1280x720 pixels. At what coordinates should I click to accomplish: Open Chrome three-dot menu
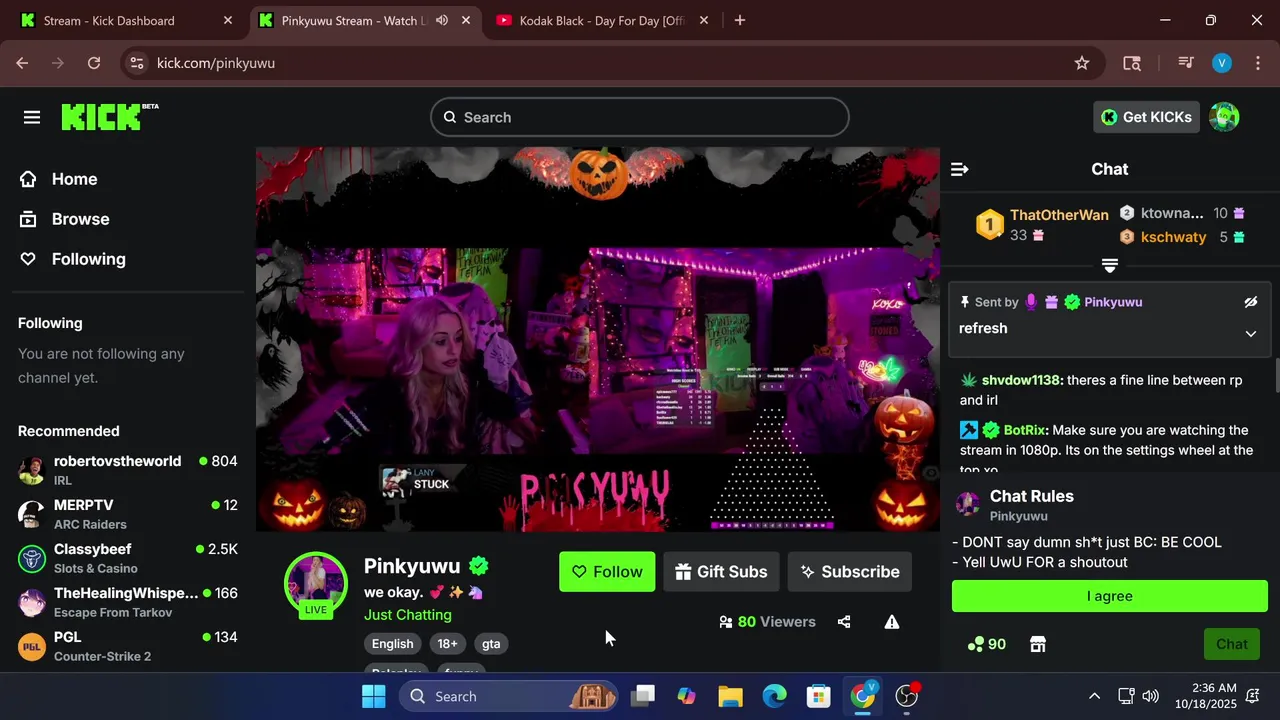1257,63
